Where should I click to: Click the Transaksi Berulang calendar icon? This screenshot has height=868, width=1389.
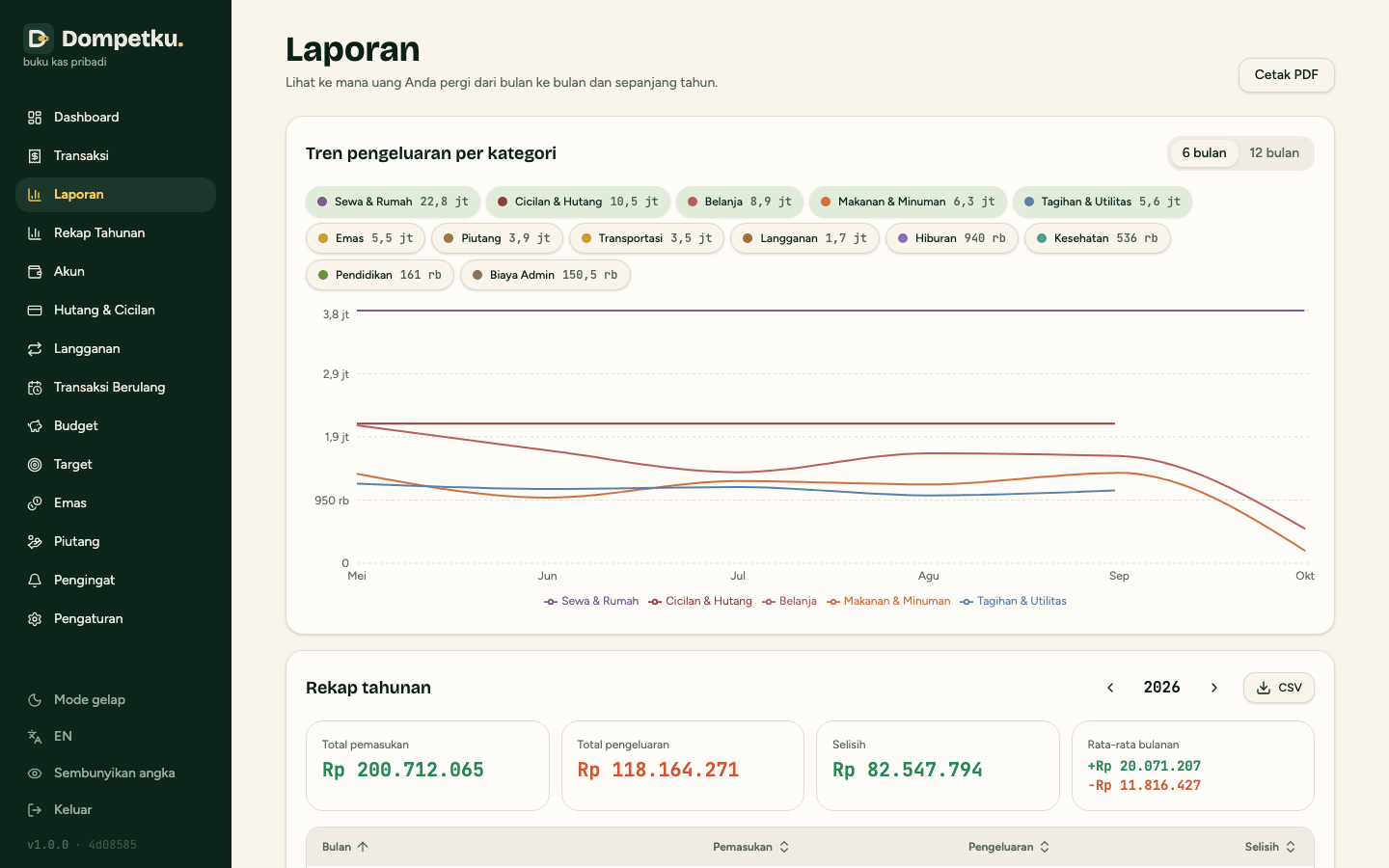tap(35, 388)
